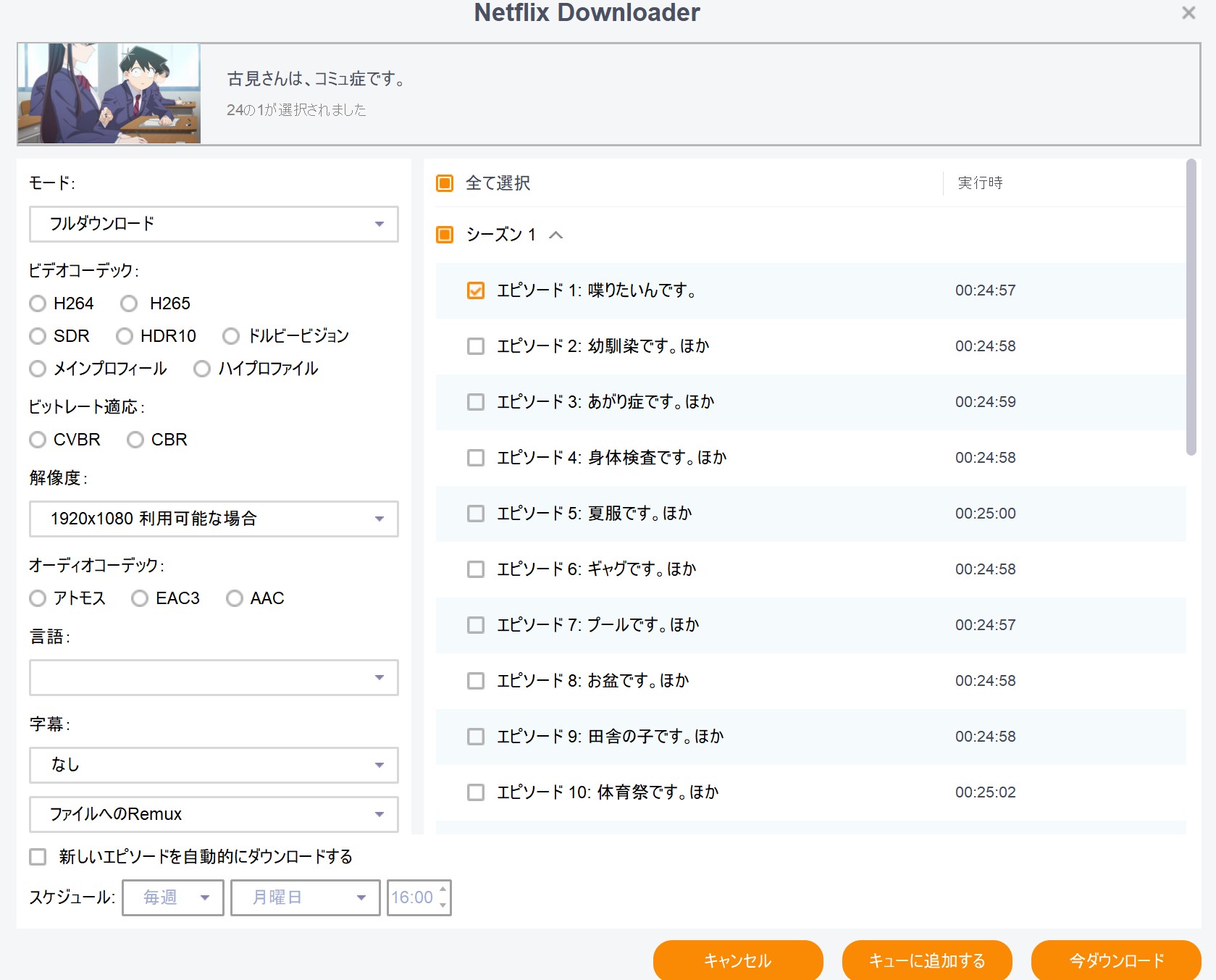This screenshot has height=980, width=1216.
Task: Click the キューに追加する button
Action: click(x=927, y=960)
